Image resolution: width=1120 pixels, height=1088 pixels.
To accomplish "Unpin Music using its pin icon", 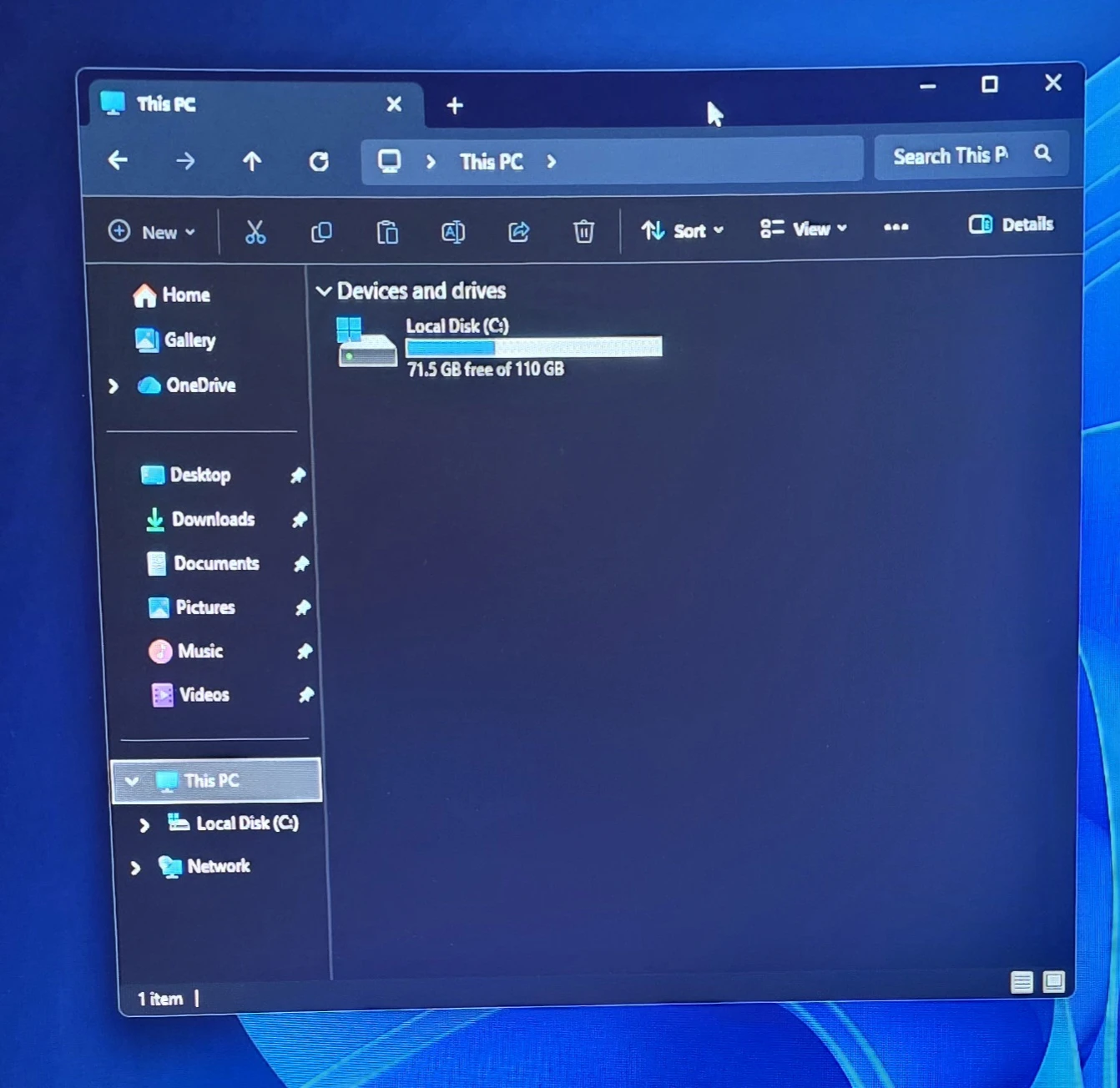I will coord(305,651).
